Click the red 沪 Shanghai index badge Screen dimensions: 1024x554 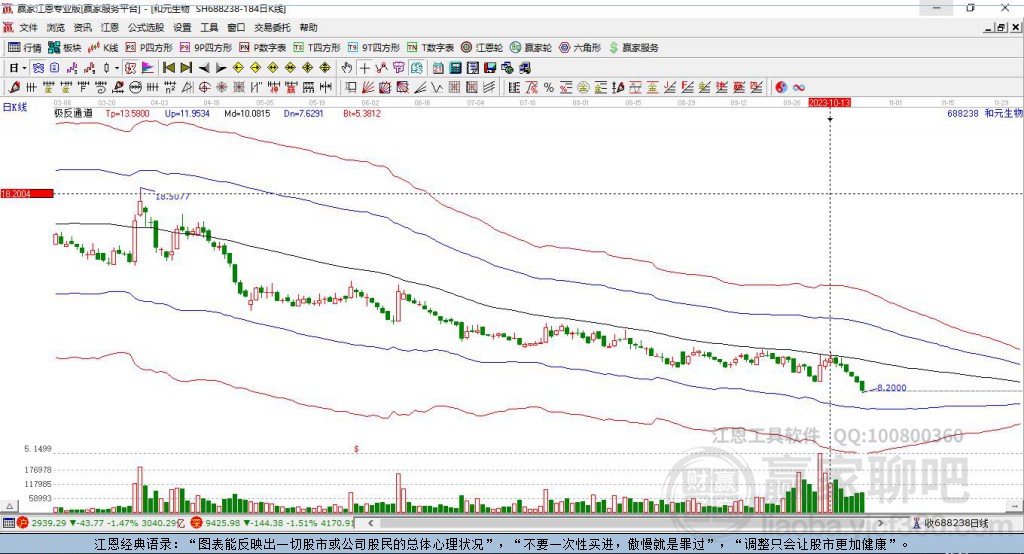[x=23, y=523]
